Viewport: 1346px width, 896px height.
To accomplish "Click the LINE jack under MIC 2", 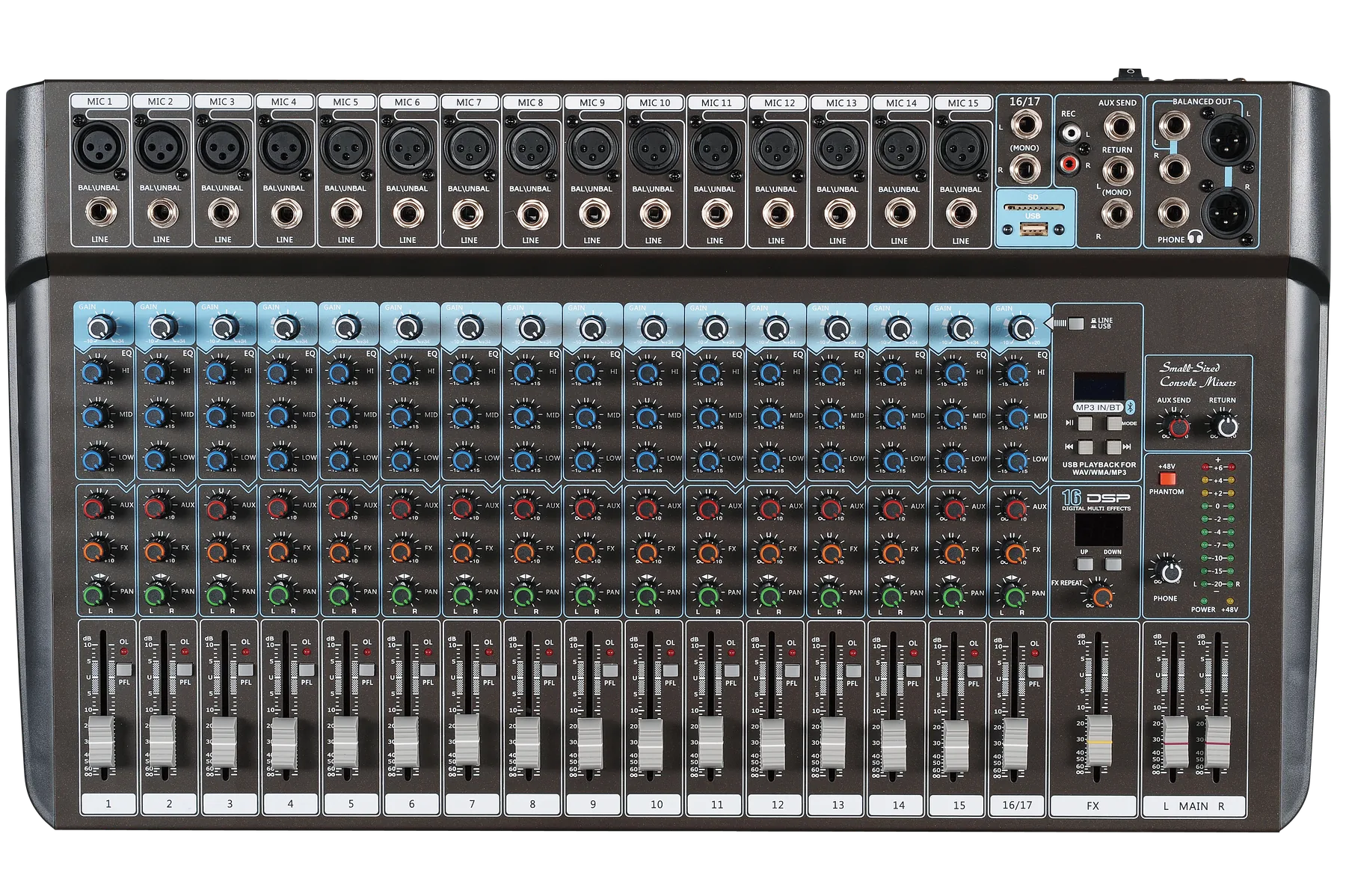I will 162,214.
